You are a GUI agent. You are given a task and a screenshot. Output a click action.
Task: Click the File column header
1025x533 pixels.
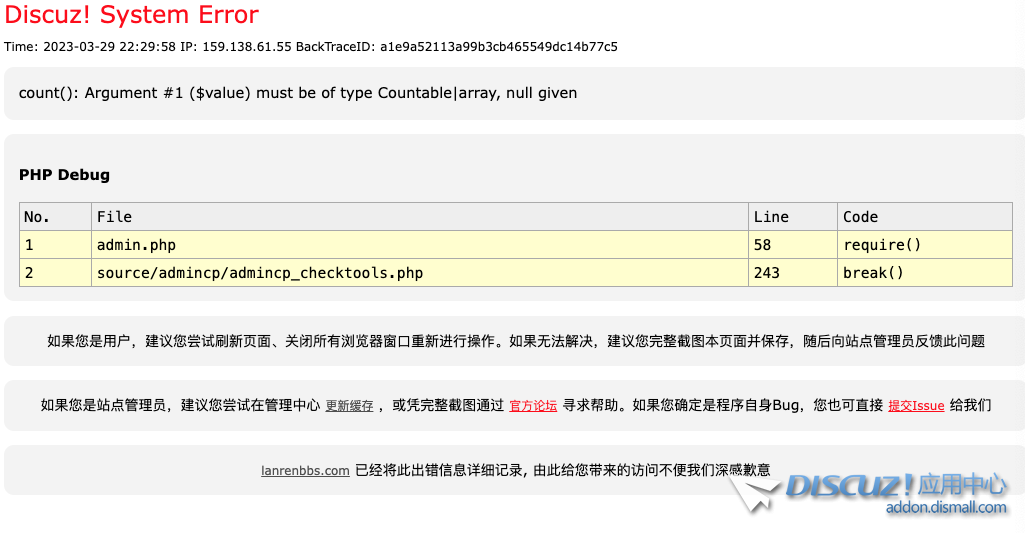114,217
